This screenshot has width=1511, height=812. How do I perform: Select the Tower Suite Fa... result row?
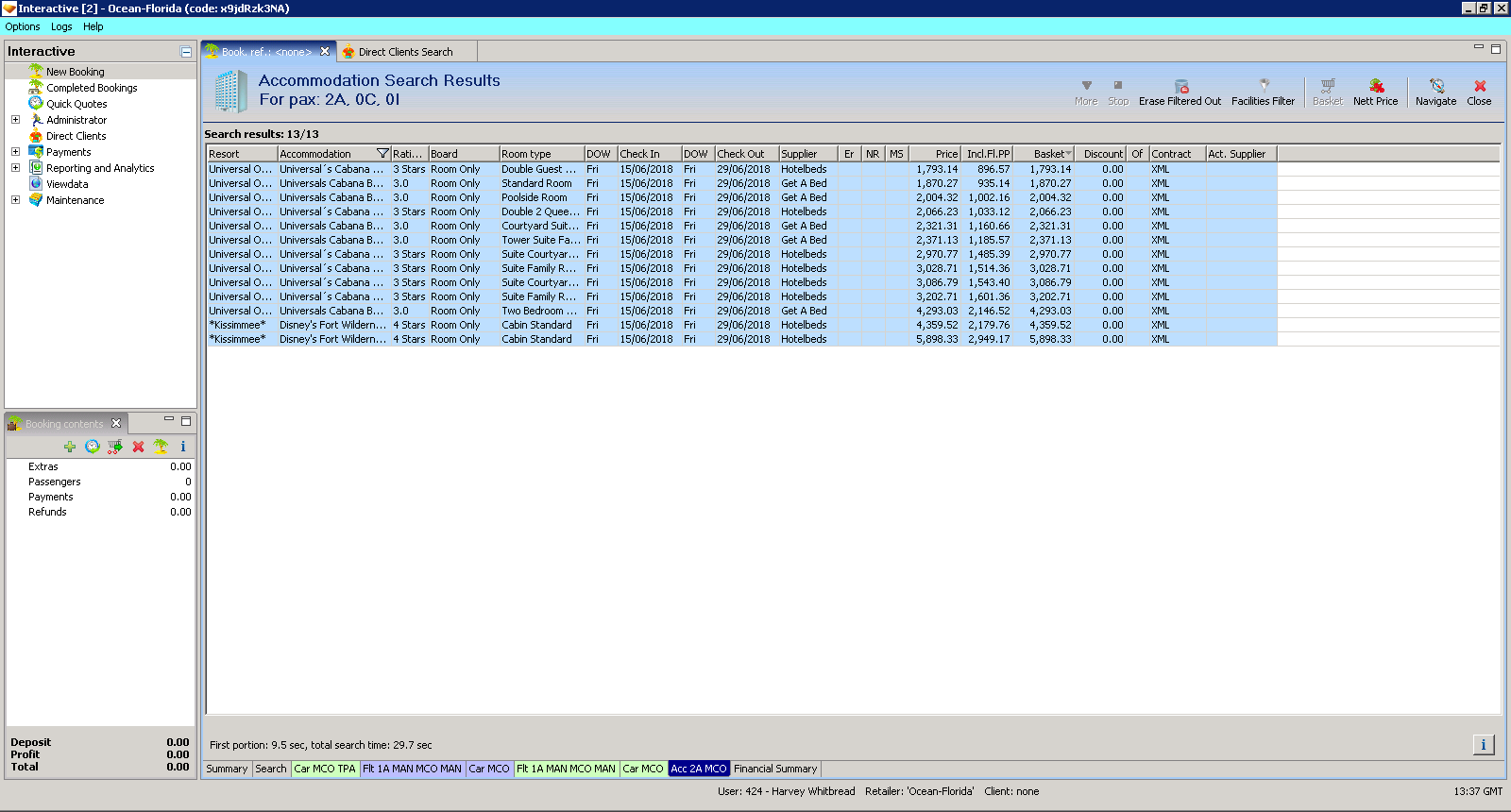pyautogui.click(x=741, y=240)
